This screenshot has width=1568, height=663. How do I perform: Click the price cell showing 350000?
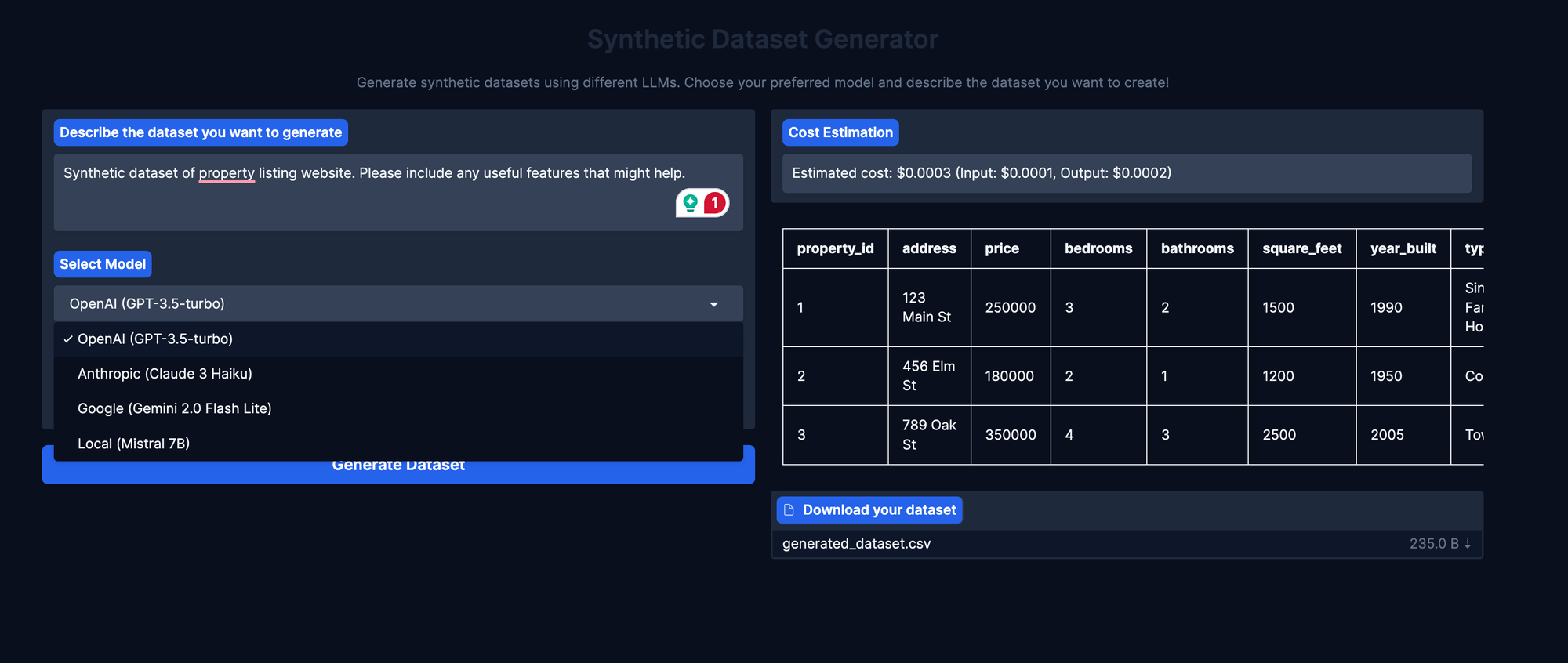(x=1011, y=435)
